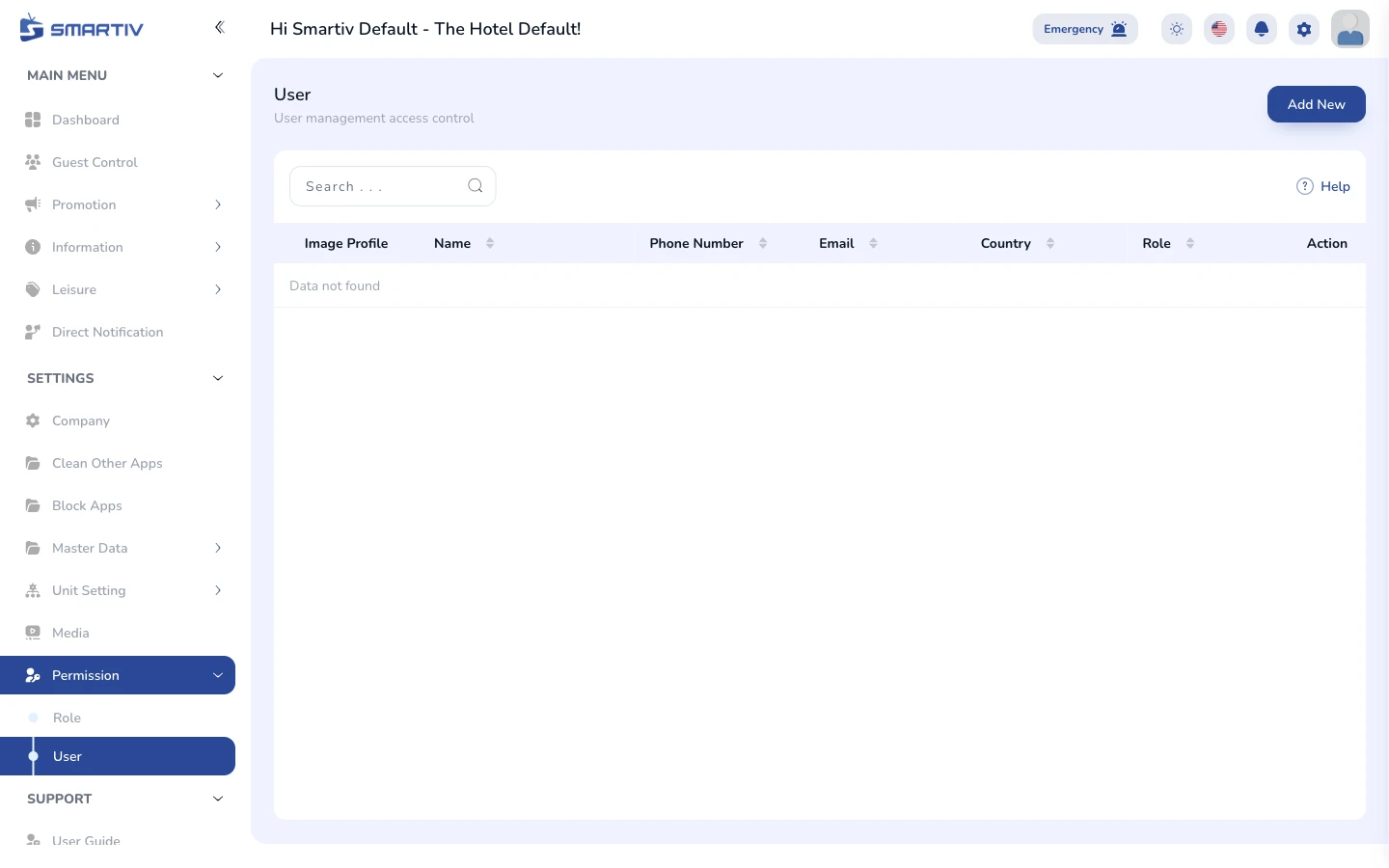1389x868 pixels.
Task: Click the 'Data not found' text
Action: pos(335,285)
